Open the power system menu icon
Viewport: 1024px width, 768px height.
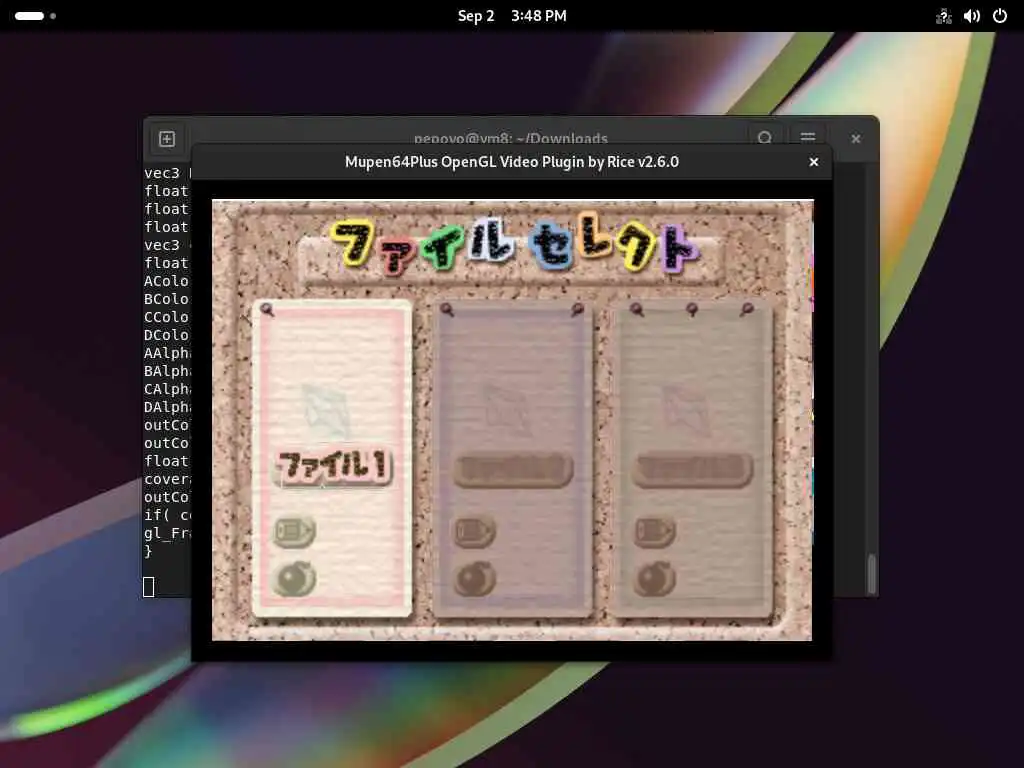[1000, 16]
